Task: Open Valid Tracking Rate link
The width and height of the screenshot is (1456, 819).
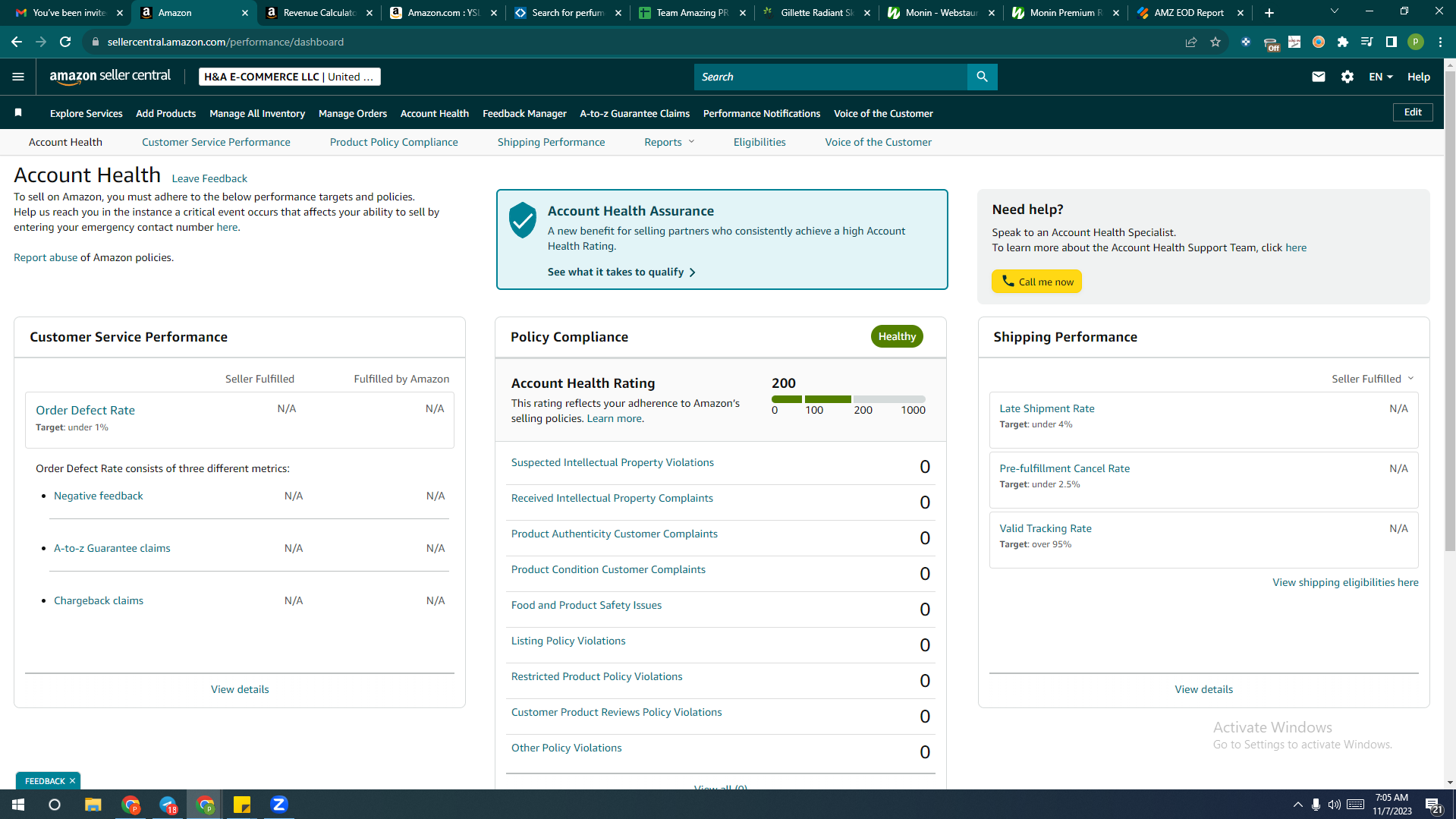Action: 1046,528
